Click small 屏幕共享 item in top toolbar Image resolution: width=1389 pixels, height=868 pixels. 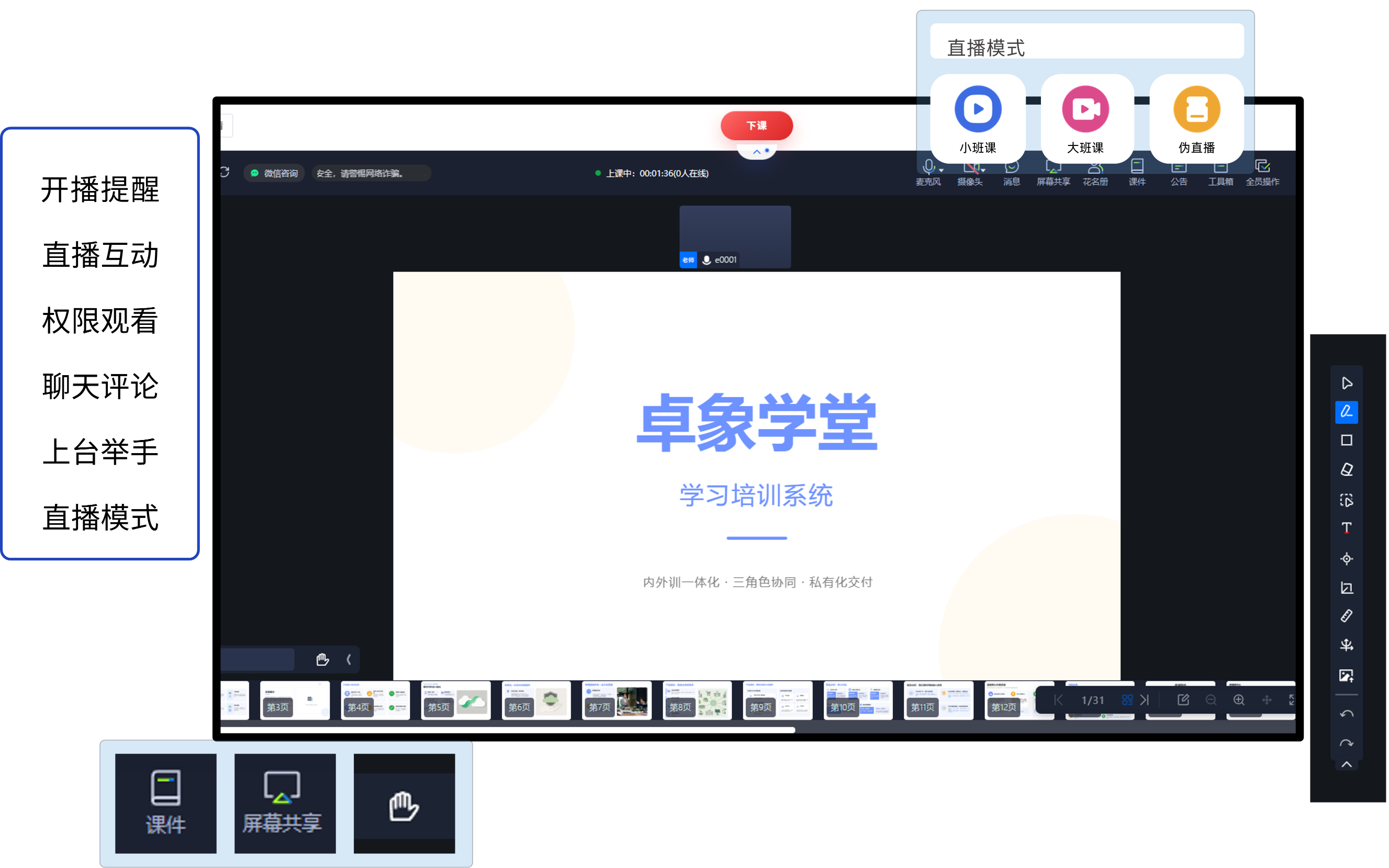1053,172
